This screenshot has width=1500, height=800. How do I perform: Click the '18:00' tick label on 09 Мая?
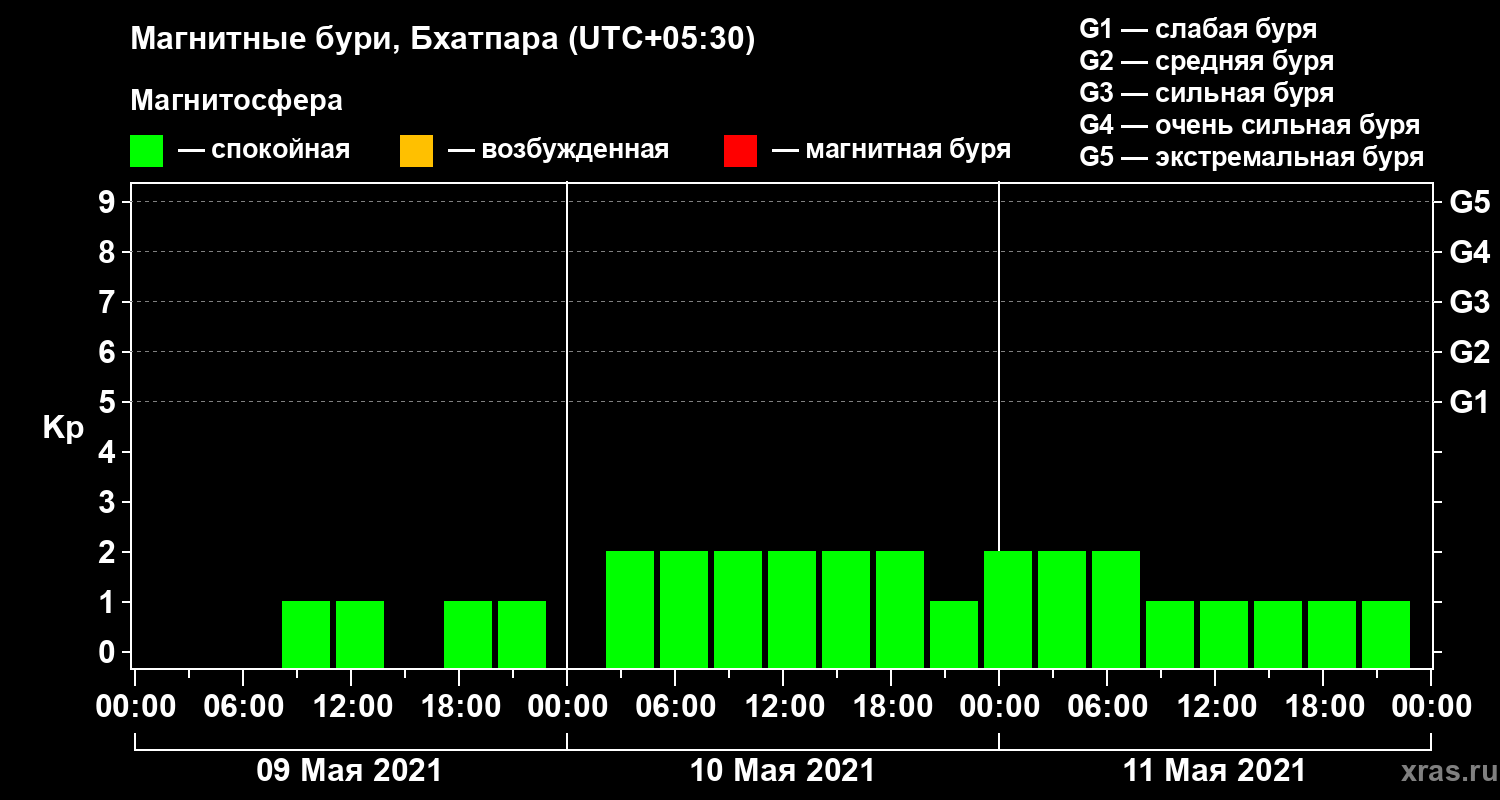[x=459, y=707]
